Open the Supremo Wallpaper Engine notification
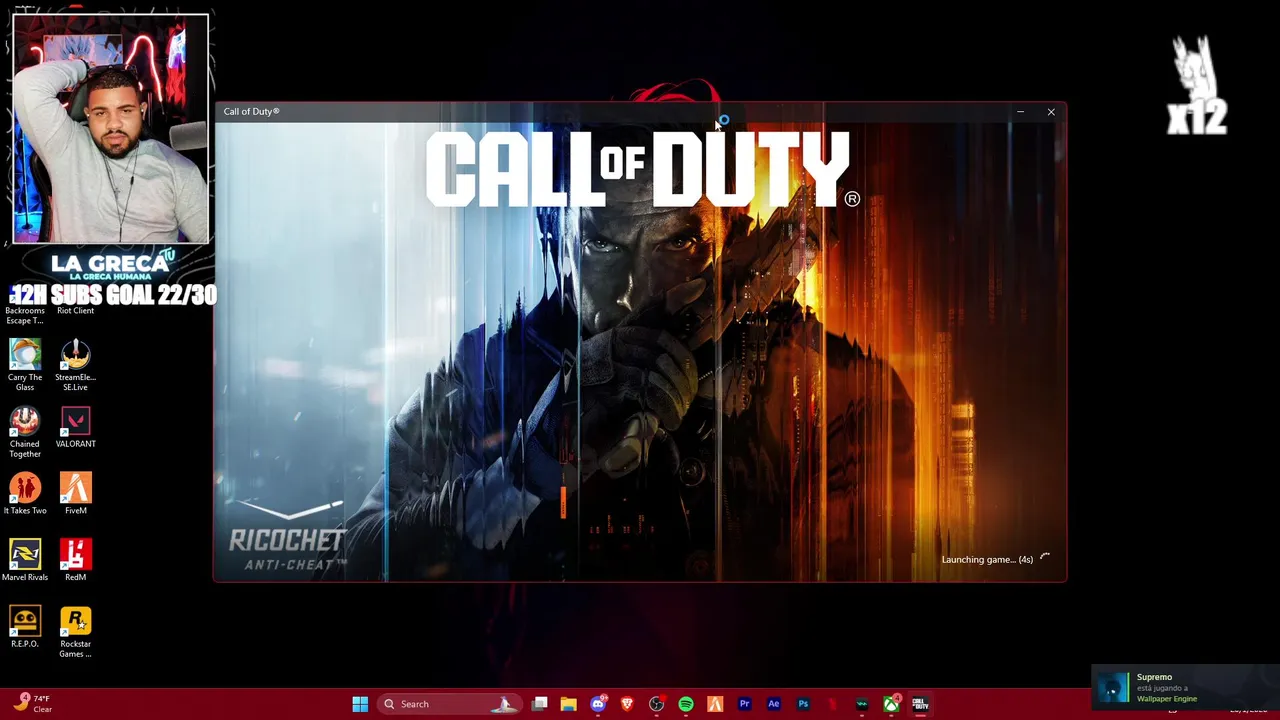The width and height of the screenshot is (1280, 720). (1185, 688)
